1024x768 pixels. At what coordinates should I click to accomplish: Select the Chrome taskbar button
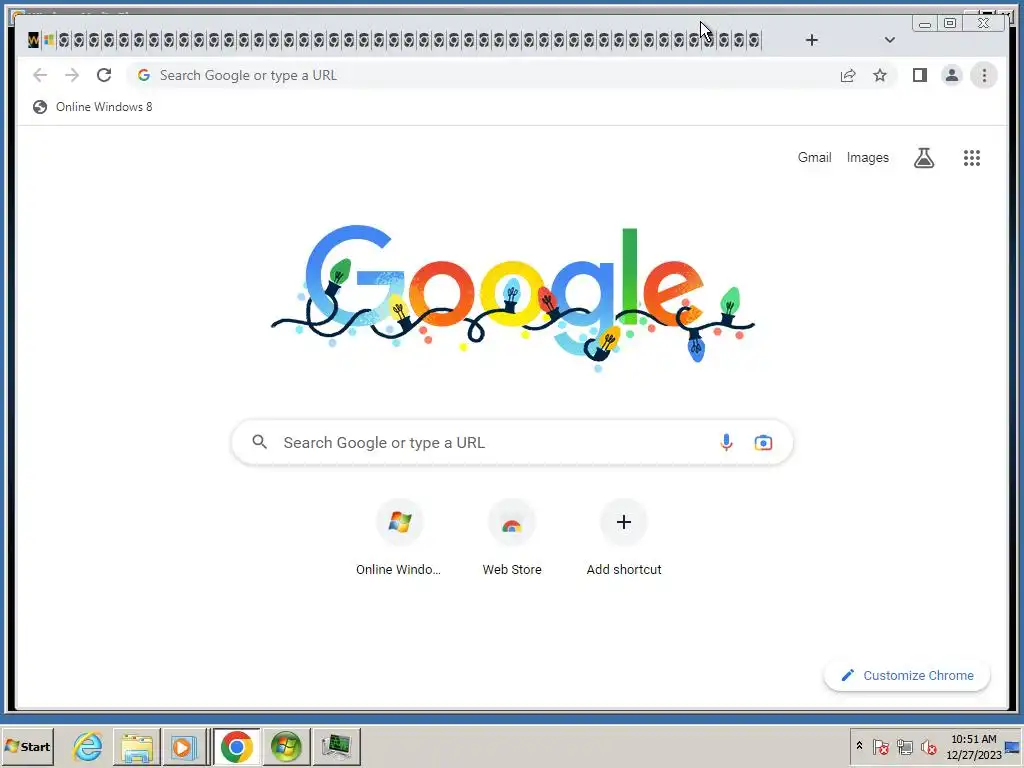click(x=236, y=746)
